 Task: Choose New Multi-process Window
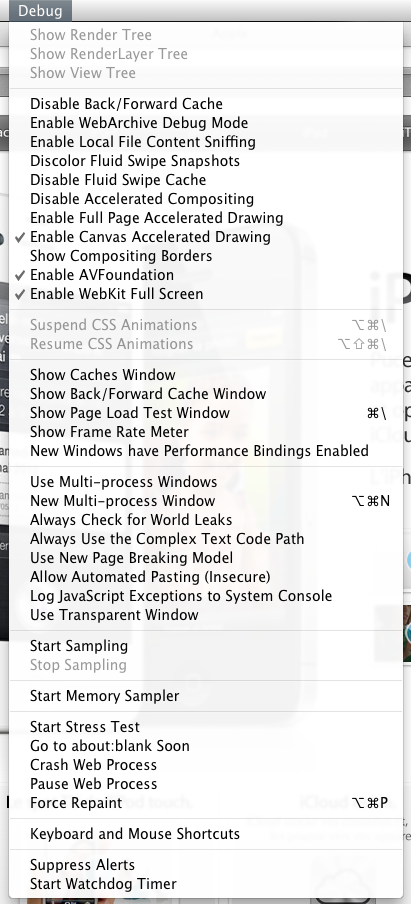[x=206, y=500]
